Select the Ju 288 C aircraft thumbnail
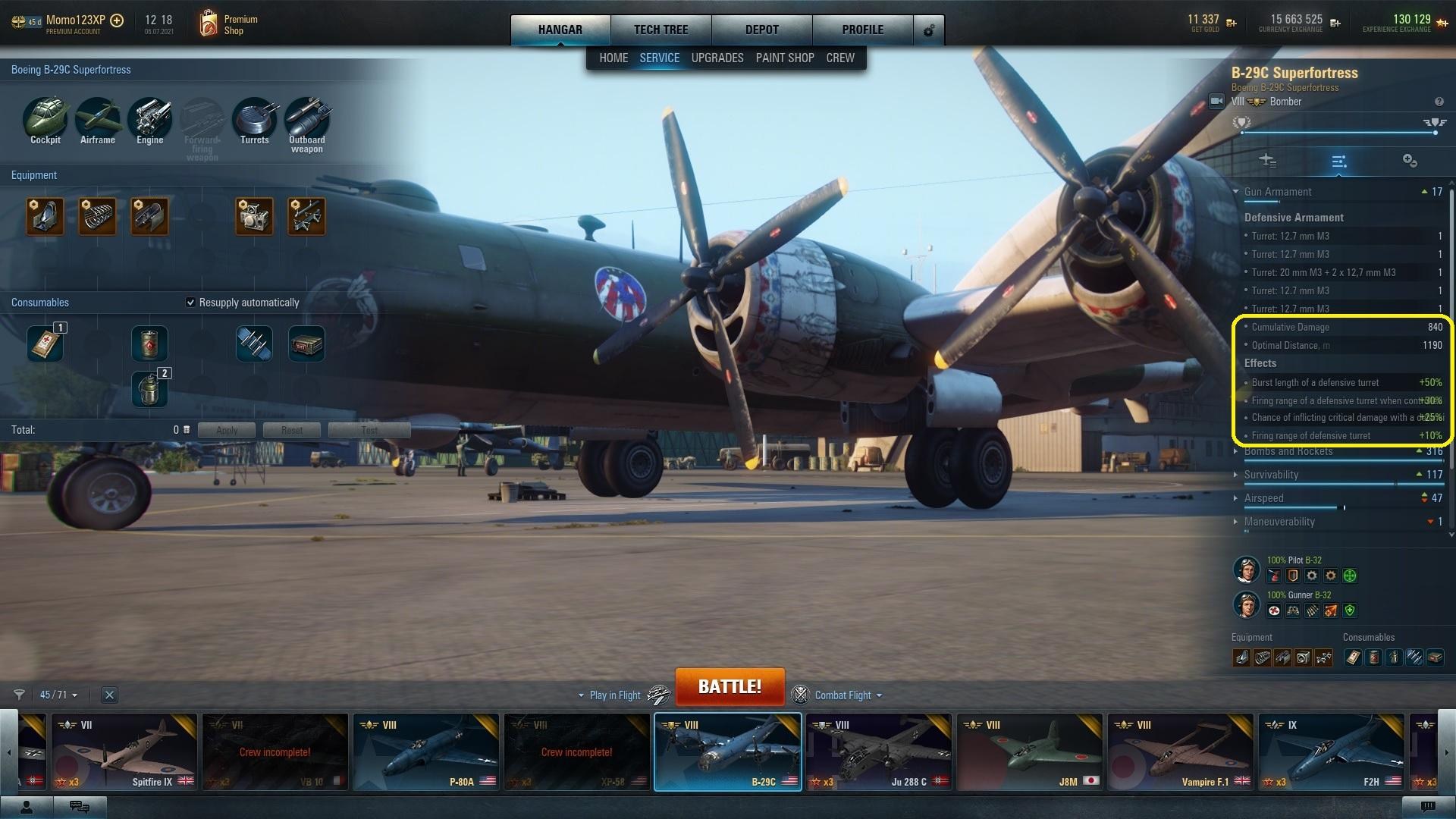Image resolution: width=1456 pixels, height=819 pixels. point(878,752)
